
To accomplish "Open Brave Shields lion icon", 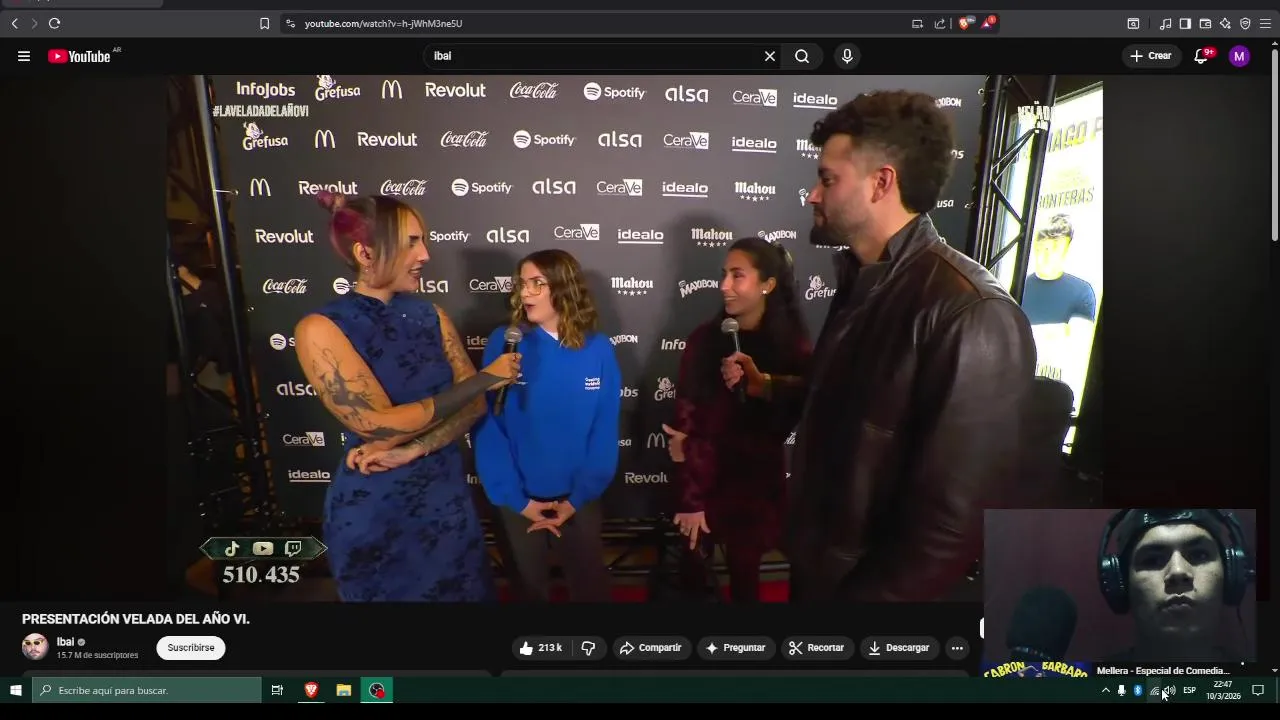I will point(964,23).
